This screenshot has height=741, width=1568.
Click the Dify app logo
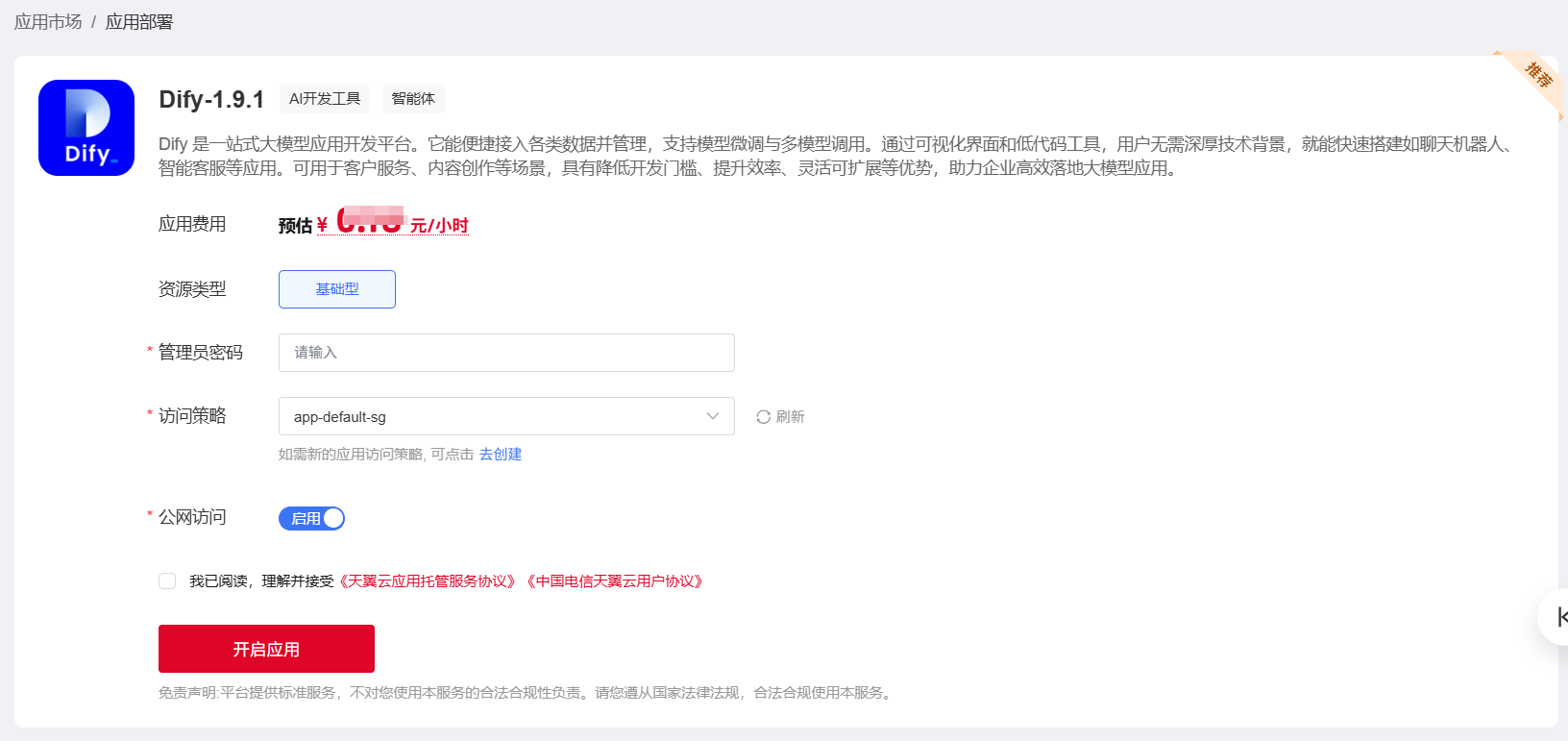click(86, 128)
